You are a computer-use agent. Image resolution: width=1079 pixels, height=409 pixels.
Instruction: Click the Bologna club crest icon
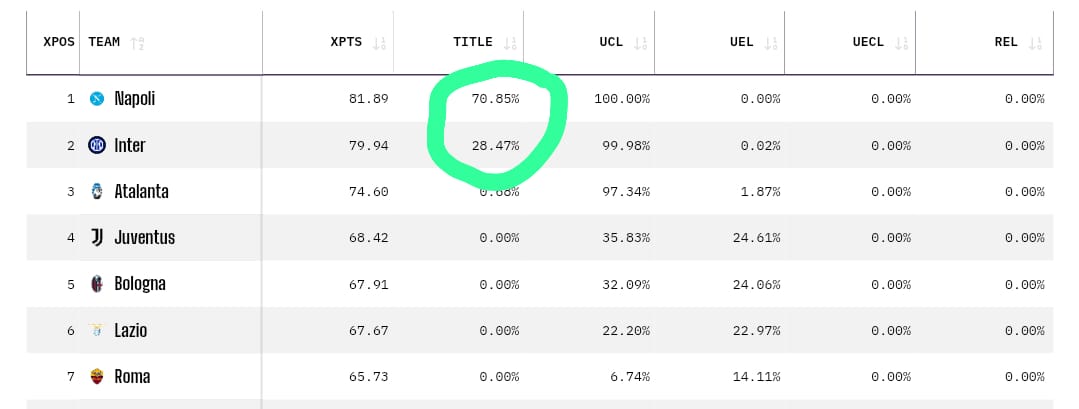click(x=97, y=284)
